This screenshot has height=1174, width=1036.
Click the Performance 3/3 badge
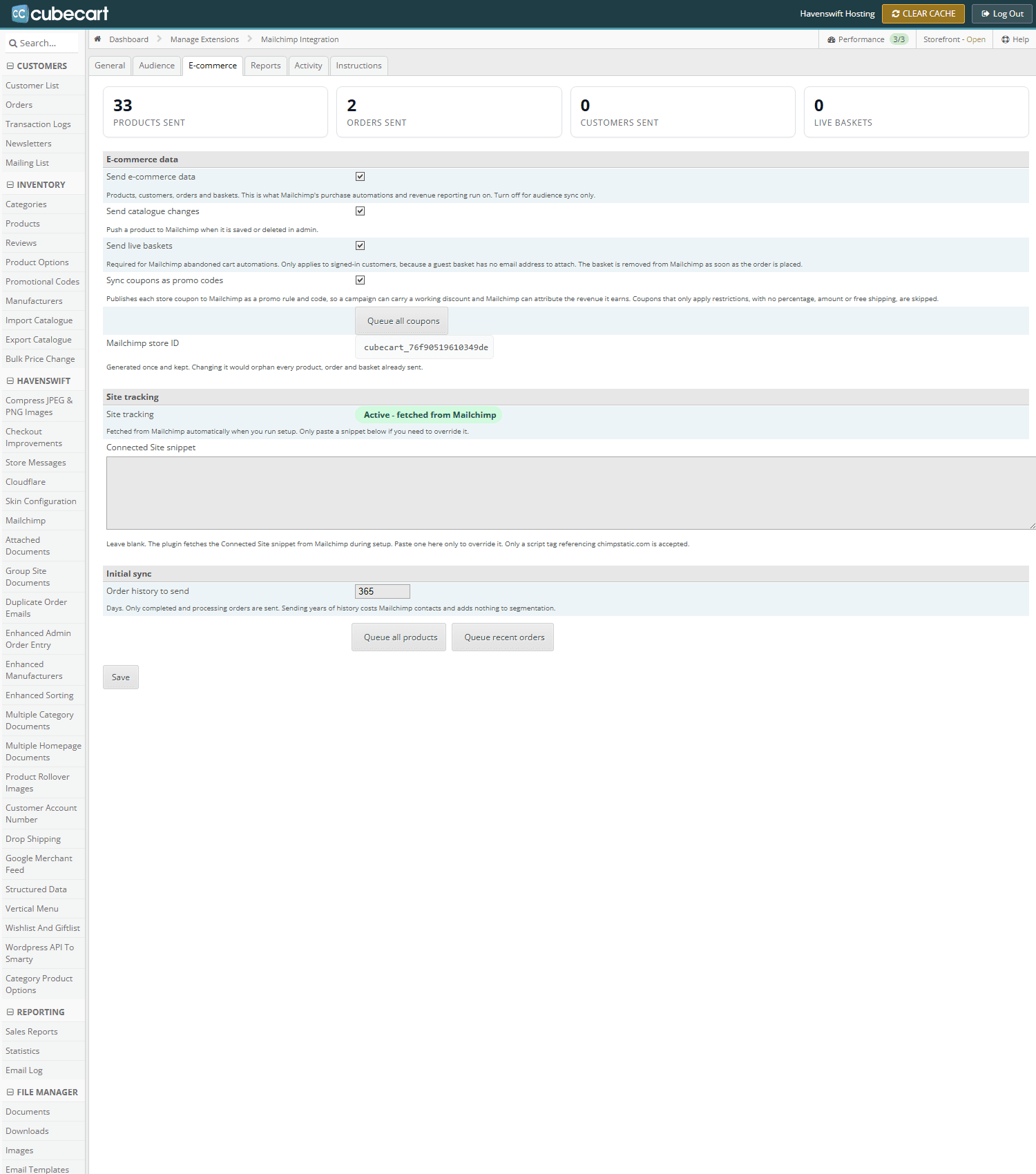click(899, 39)
